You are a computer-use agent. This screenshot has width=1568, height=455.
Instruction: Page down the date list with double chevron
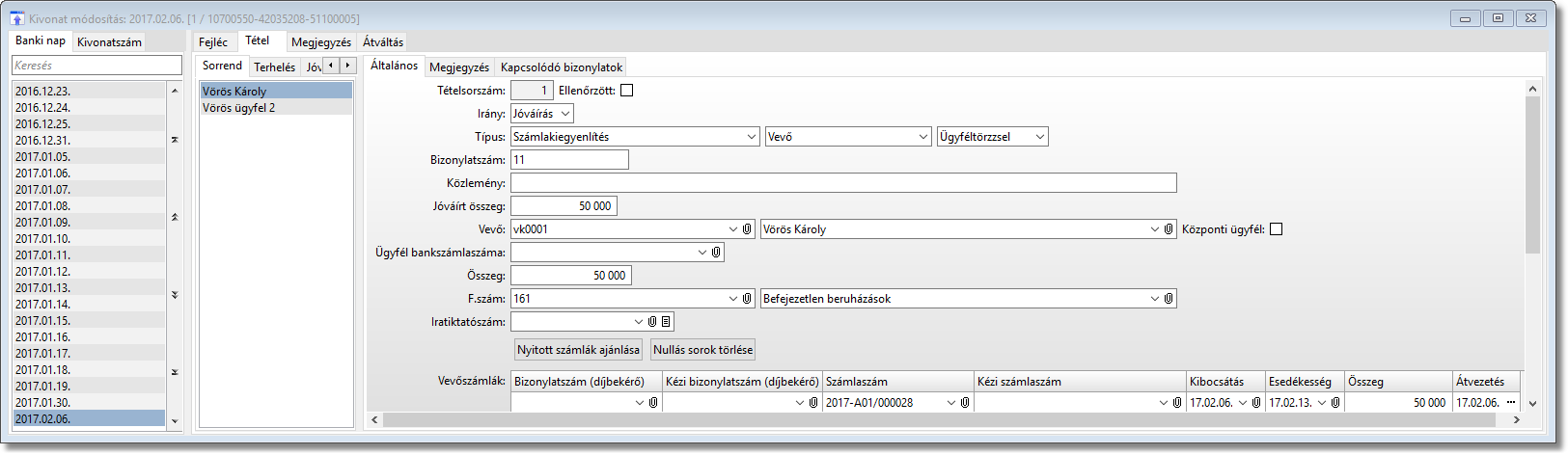click(175, 294)
